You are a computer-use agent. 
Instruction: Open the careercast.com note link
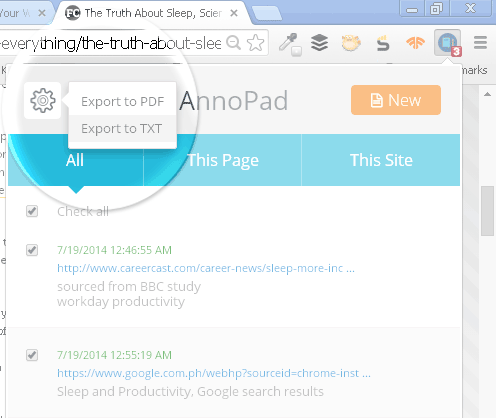[206, 268]
